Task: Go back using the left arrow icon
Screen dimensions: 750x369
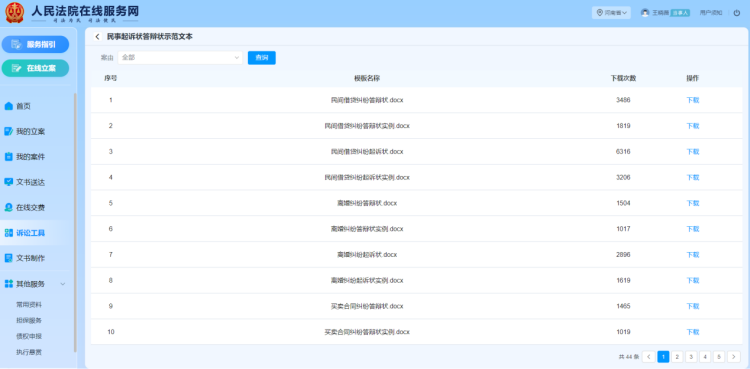Action: [x=98, y=37]
